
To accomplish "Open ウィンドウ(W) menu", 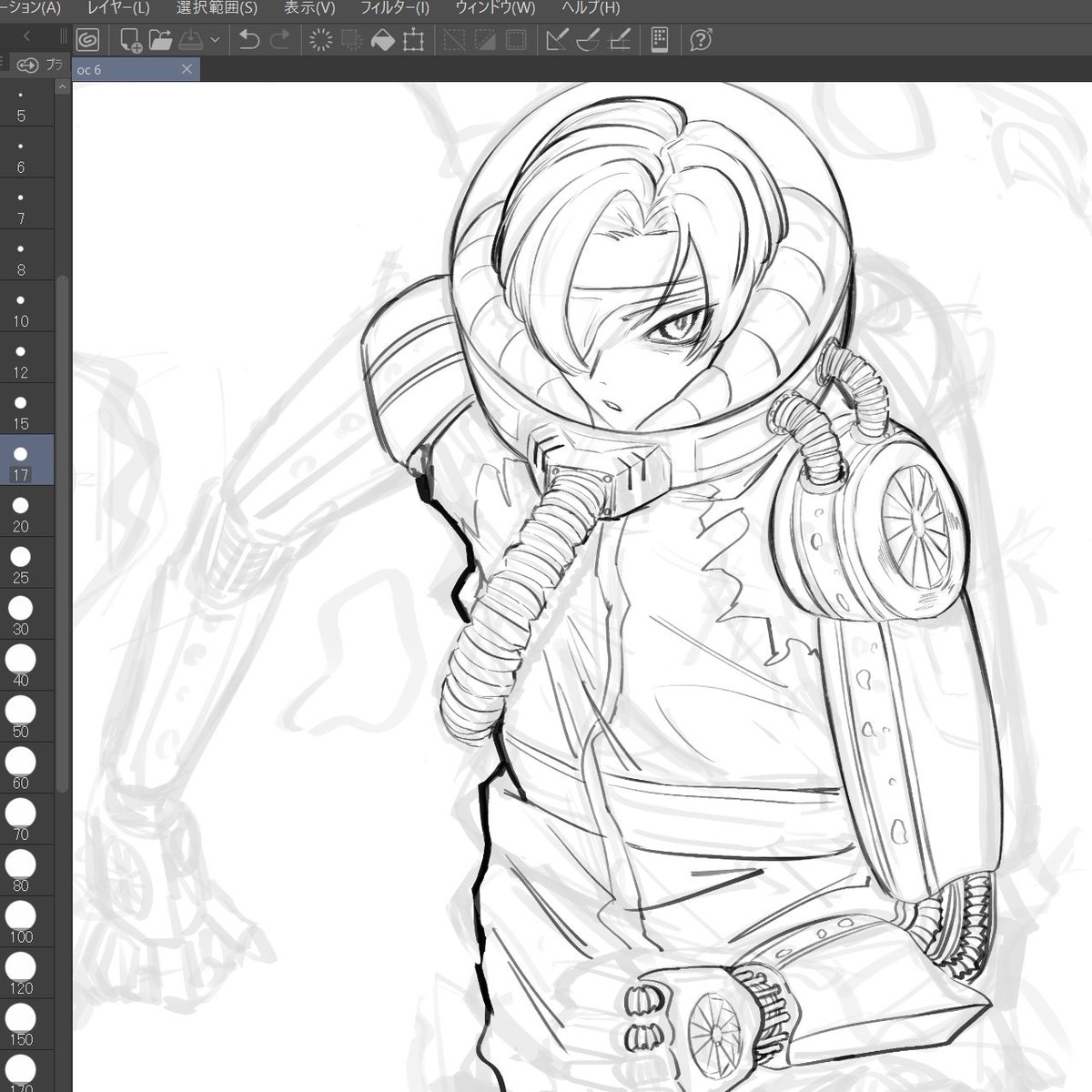I will click(x=495, y=8).
